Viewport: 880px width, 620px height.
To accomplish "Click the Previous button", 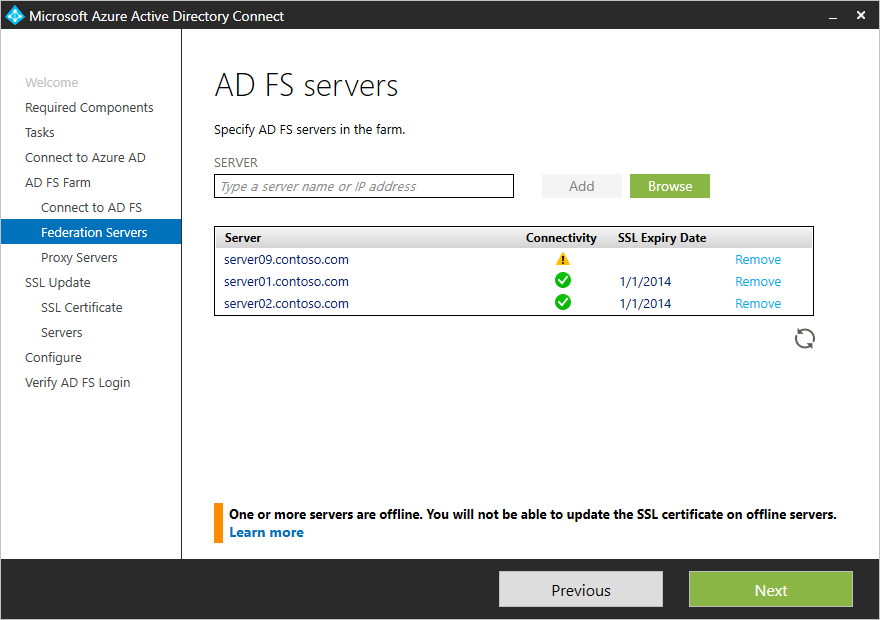I will [580, 589].
